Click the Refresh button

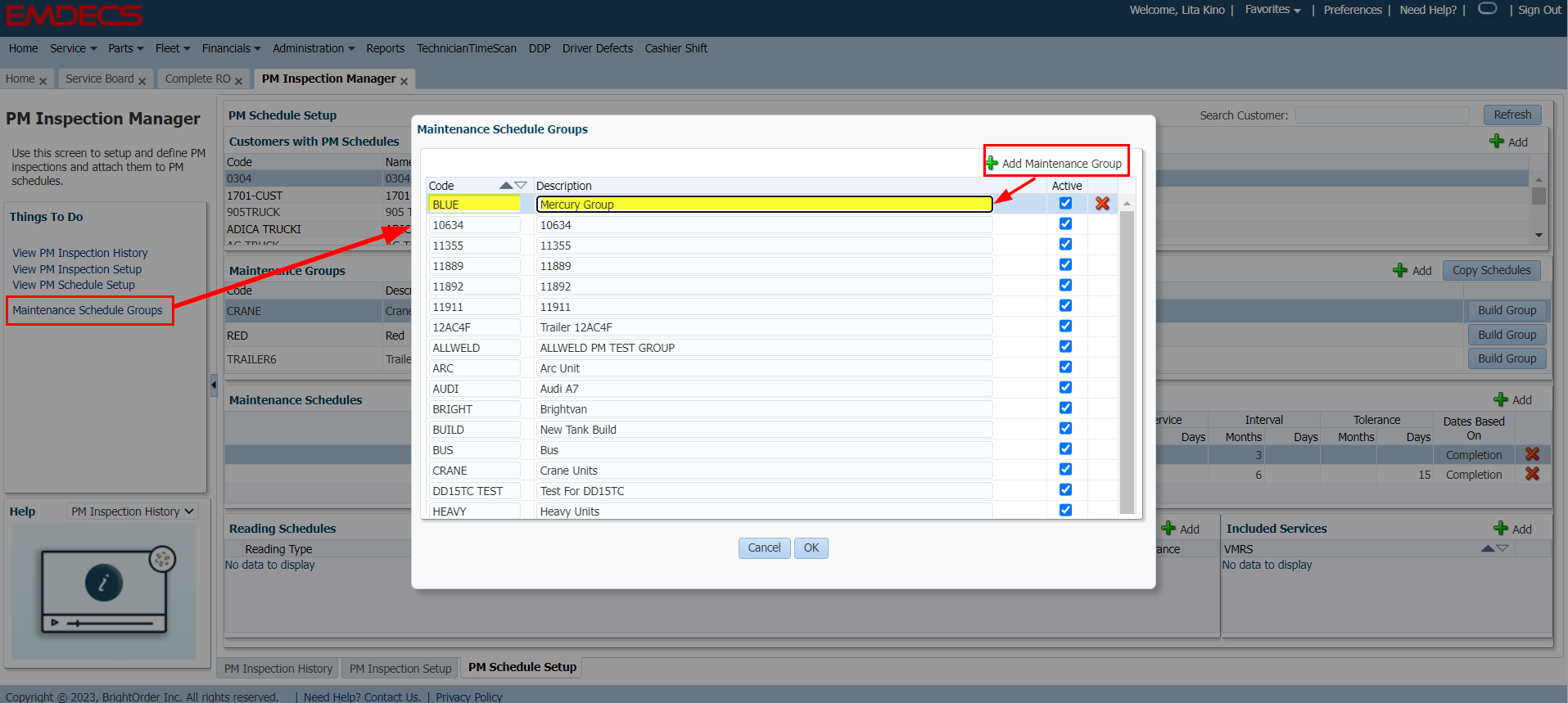coord(1512,115)
